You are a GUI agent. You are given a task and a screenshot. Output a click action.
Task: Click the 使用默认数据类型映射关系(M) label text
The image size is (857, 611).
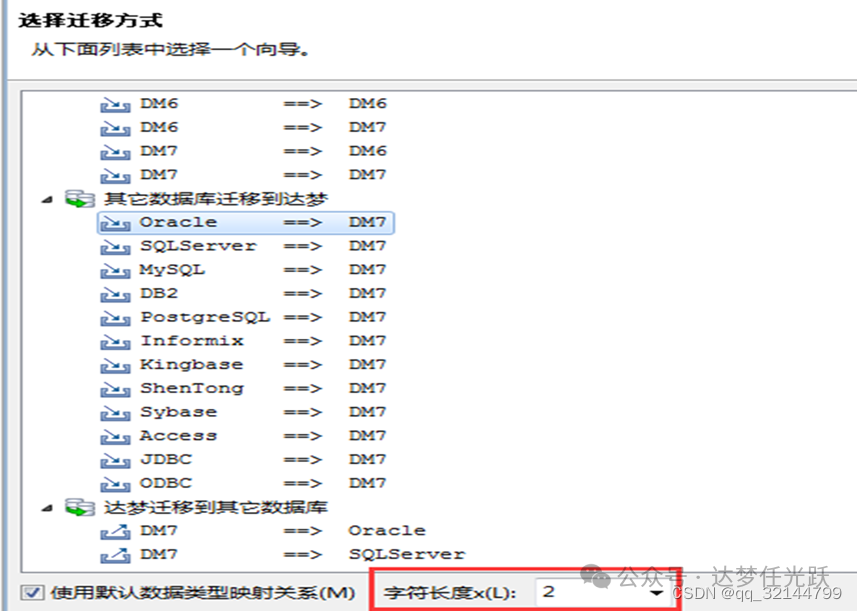click(x=203, y=593)
